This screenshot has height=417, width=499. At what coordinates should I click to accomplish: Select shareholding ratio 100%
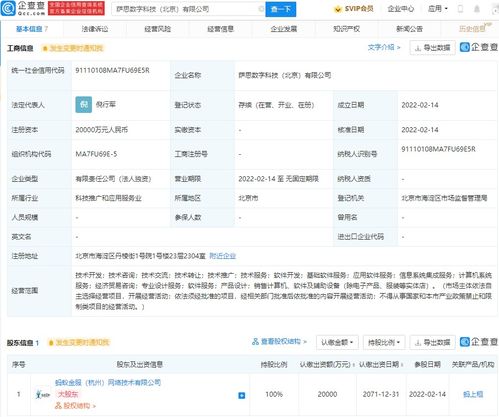click(274, 394)
